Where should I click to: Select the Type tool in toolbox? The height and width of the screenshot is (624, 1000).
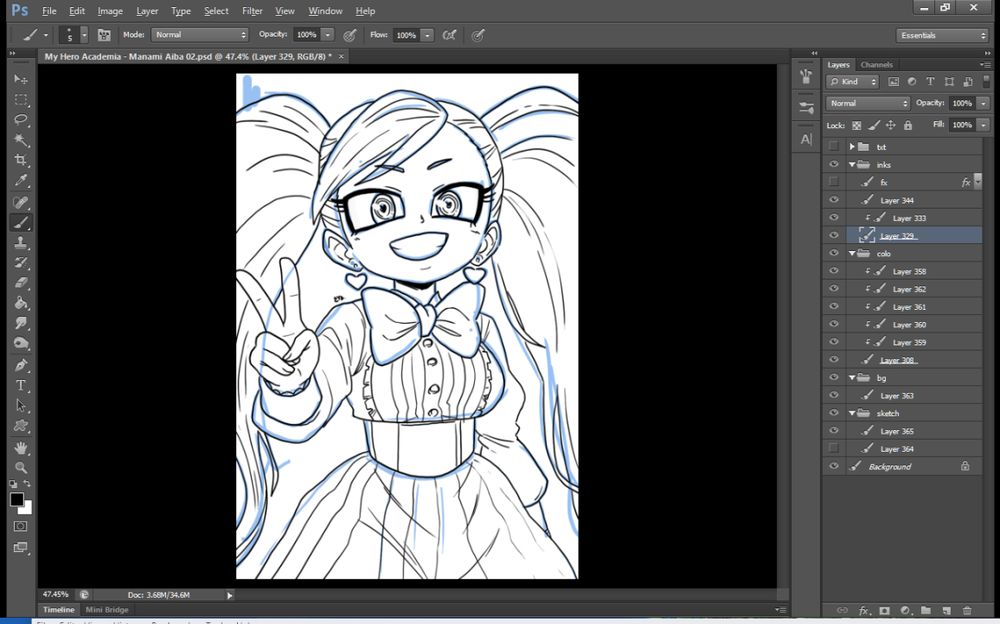coord(20,385)
